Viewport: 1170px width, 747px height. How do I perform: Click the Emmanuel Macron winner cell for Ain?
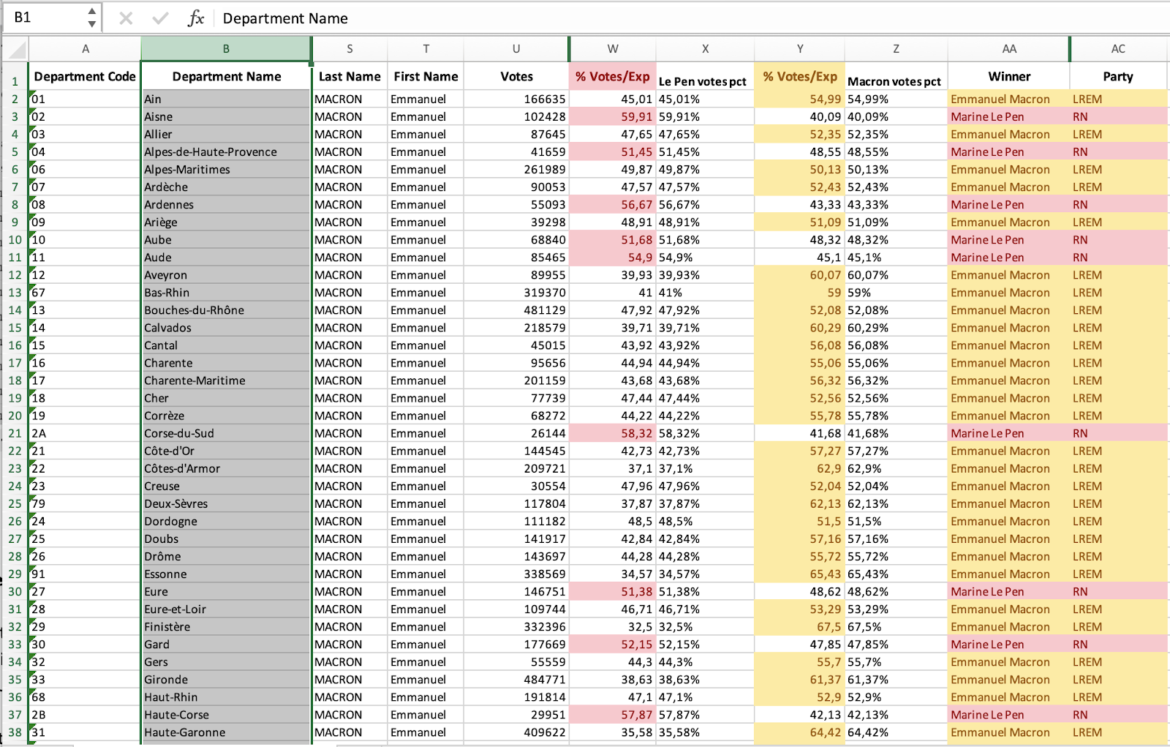coord(1009,99)
